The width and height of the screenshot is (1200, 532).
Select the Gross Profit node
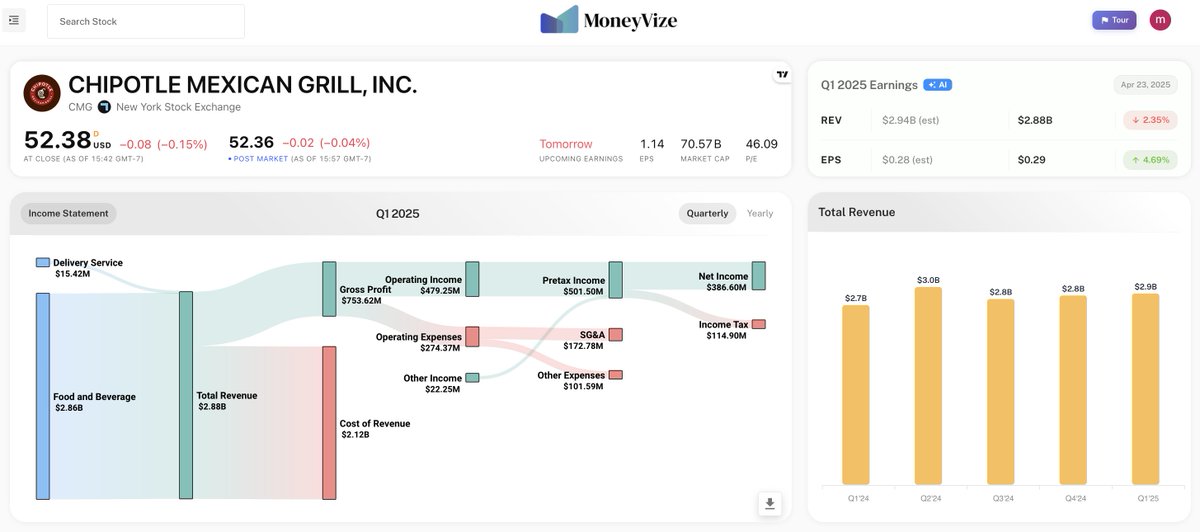click(329, 289)
